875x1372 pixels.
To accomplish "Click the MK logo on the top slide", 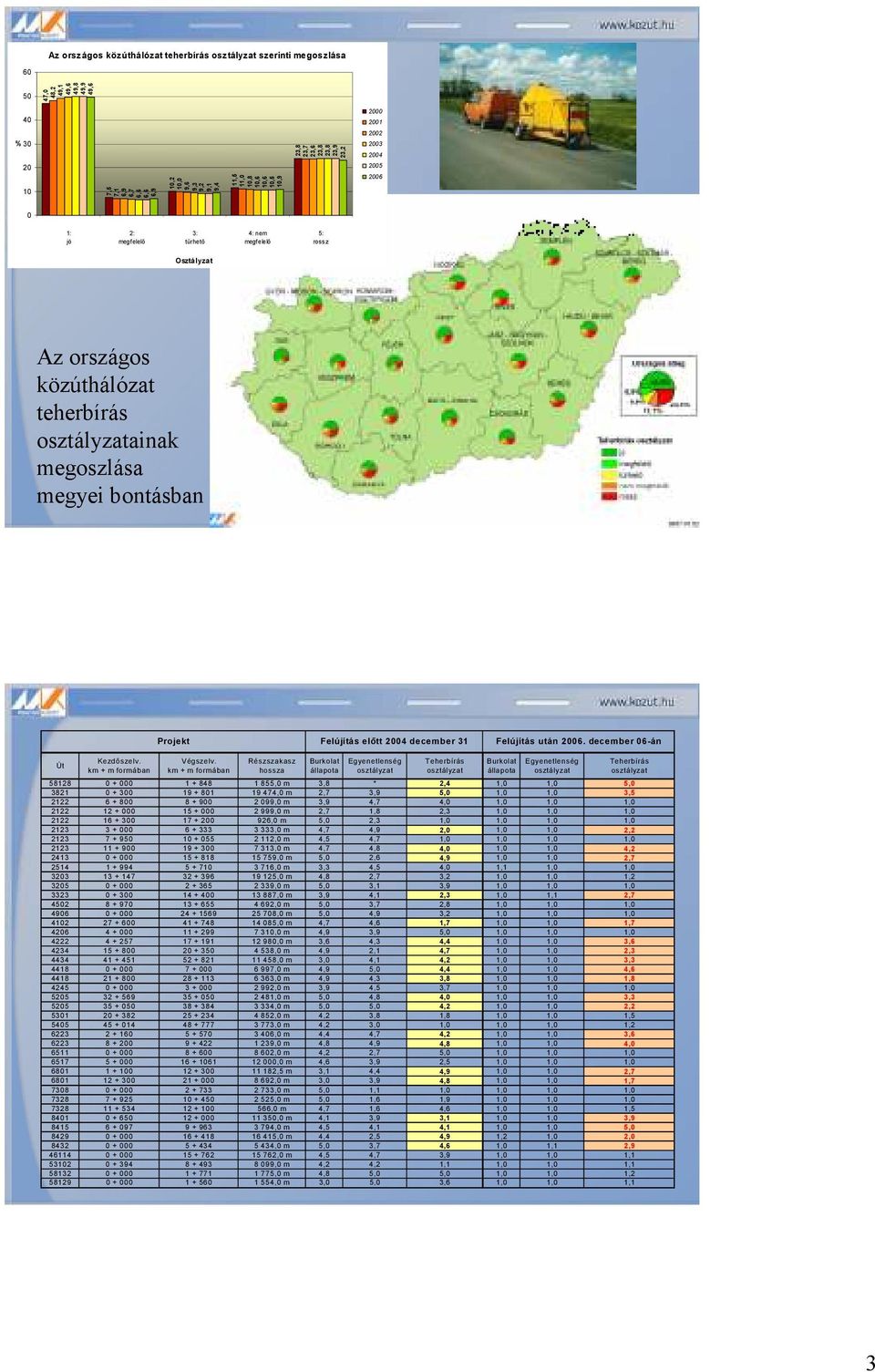I will click(x=37, y=23).
